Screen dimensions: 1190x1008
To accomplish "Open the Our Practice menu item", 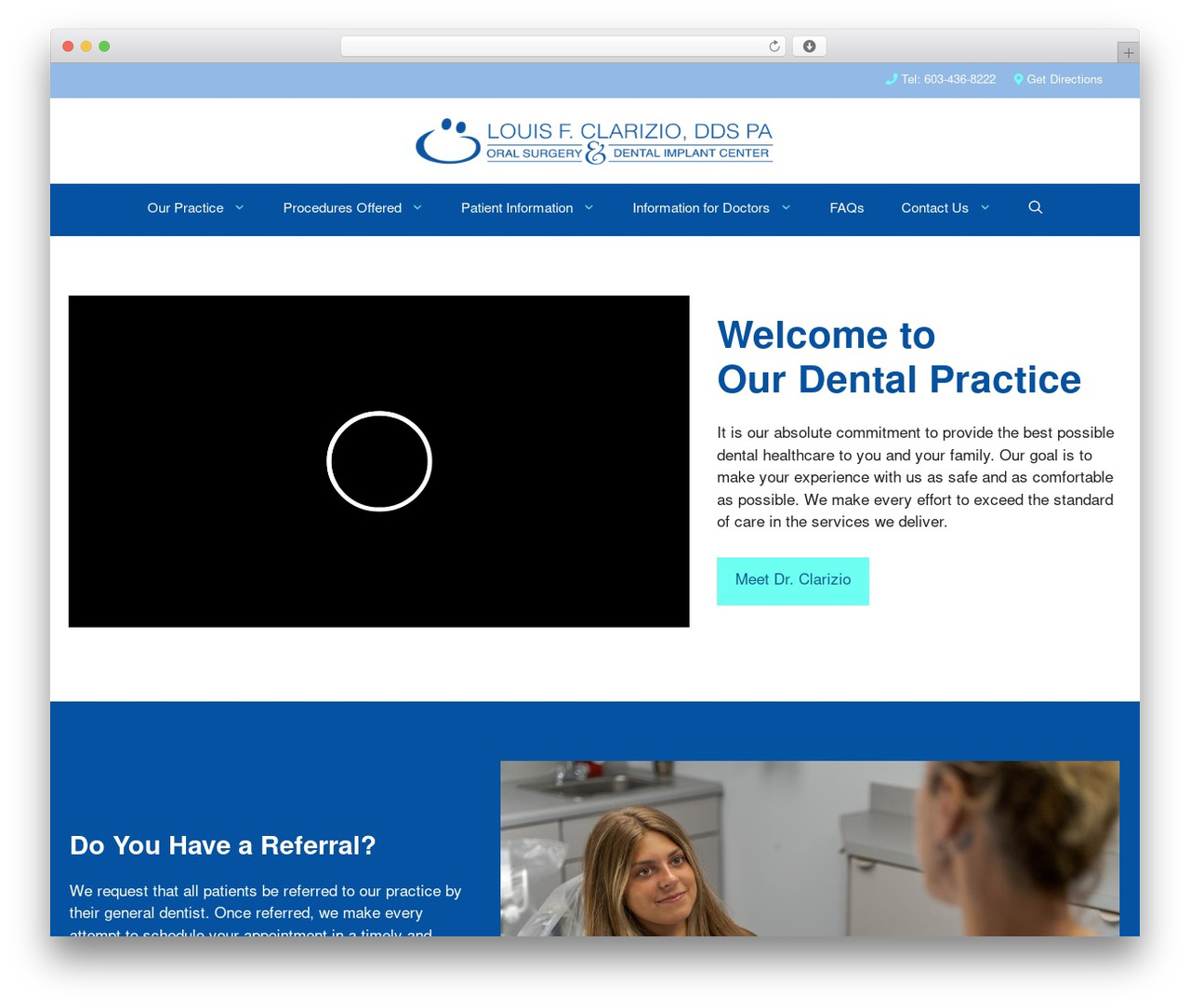I will [185, 208].
